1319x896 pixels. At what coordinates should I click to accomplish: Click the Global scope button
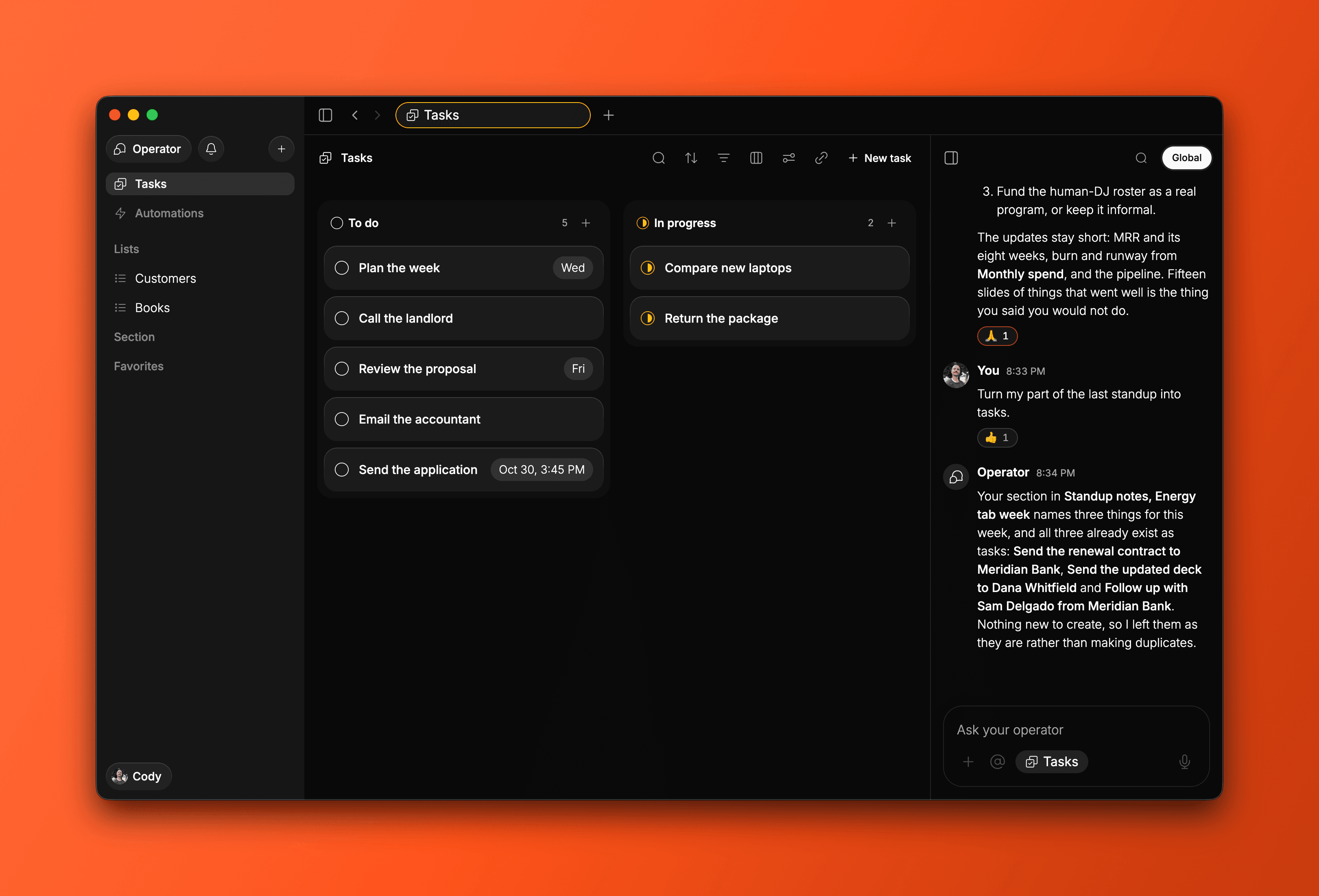click(x=1186, y=158)
